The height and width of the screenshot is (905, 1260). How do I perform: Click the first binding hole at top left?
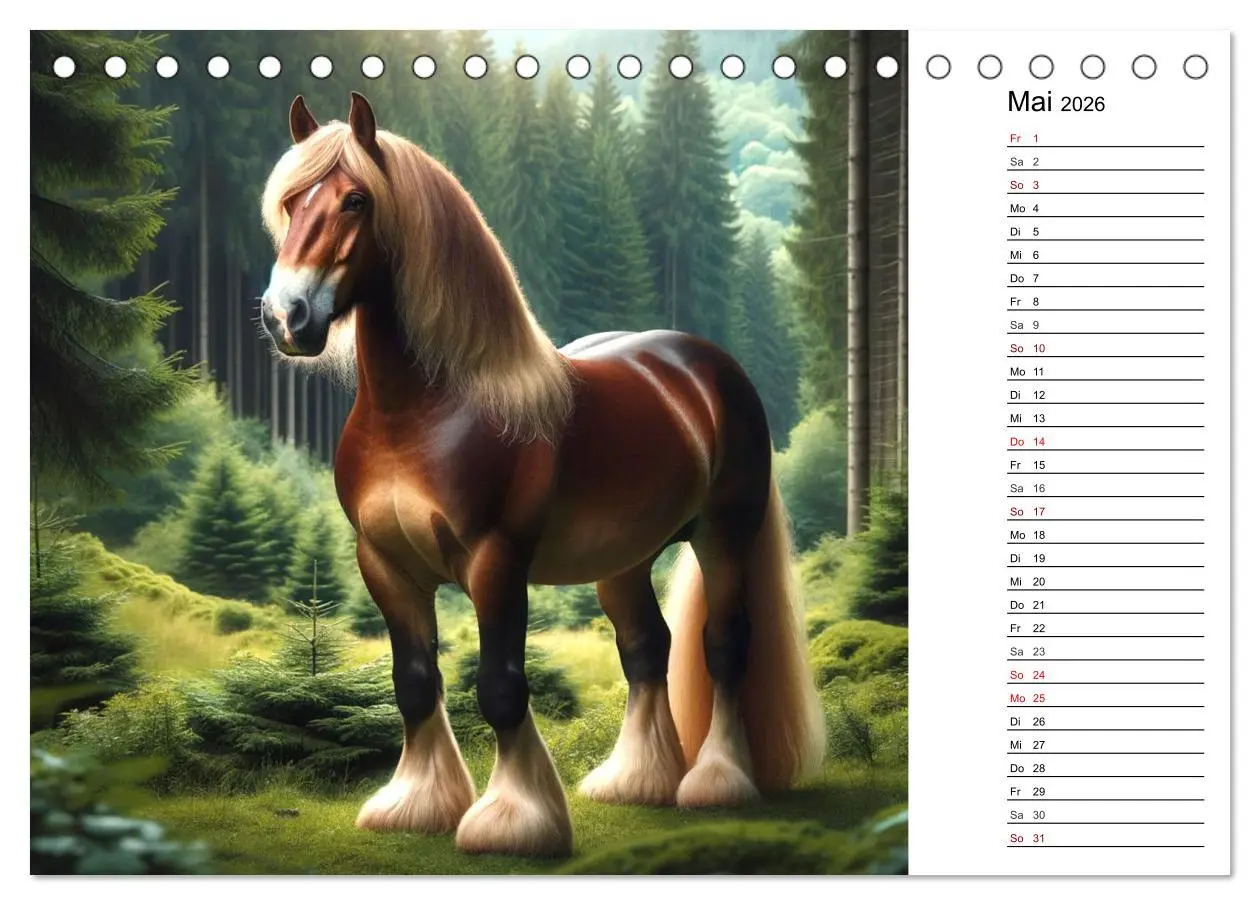click(x=64, y=67)
